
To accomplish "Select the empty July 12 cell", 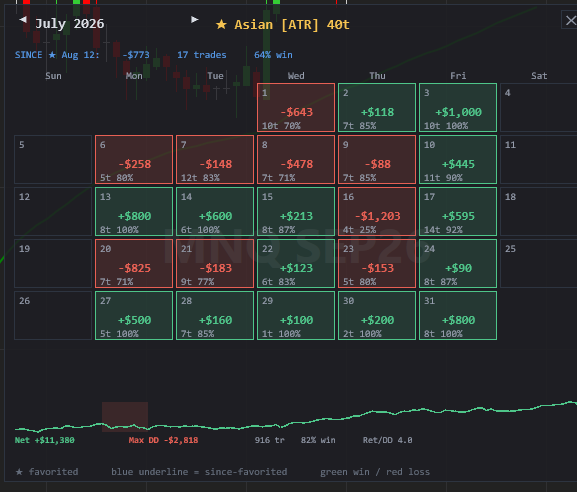I will tap(53, 211).
